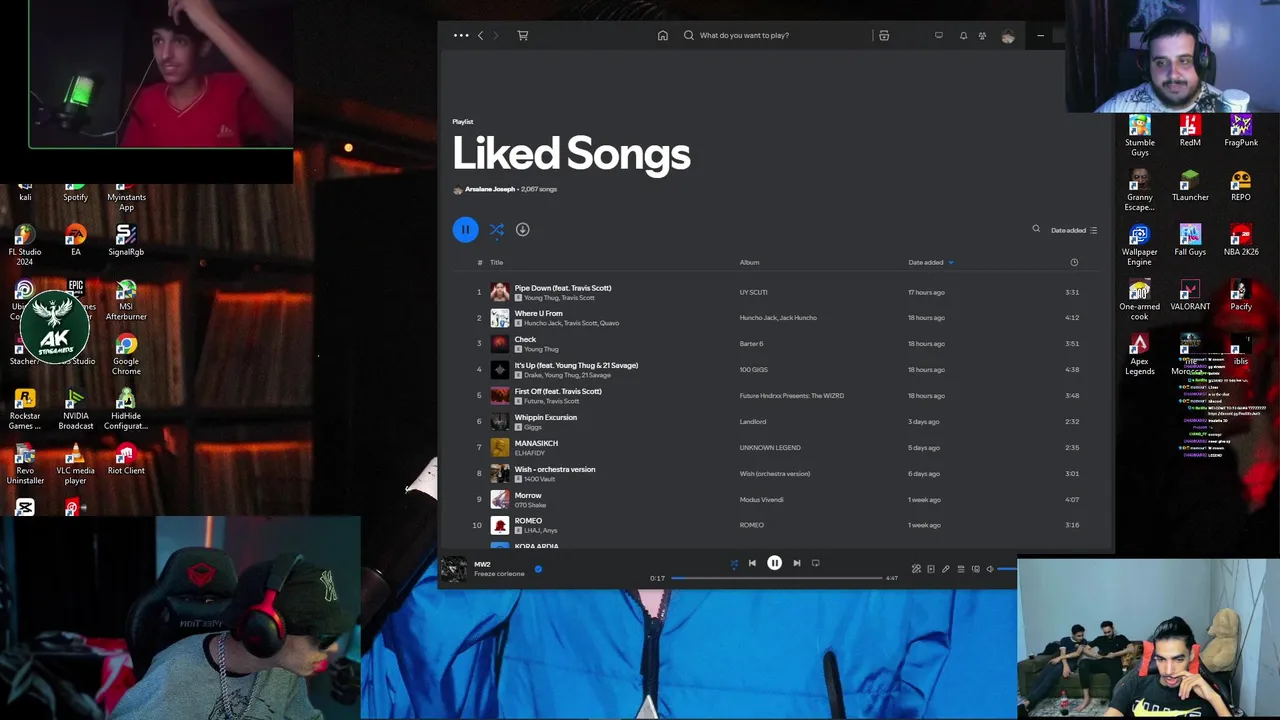Open the Google Chrome desktop shortcut
This screenshot has width=1280, height=720.
click(126, 354)
